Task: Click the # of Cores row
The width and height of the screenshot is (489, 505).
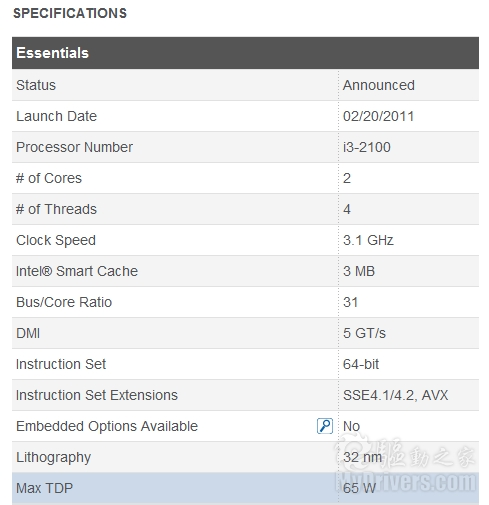Action: (x=245, y=178)
